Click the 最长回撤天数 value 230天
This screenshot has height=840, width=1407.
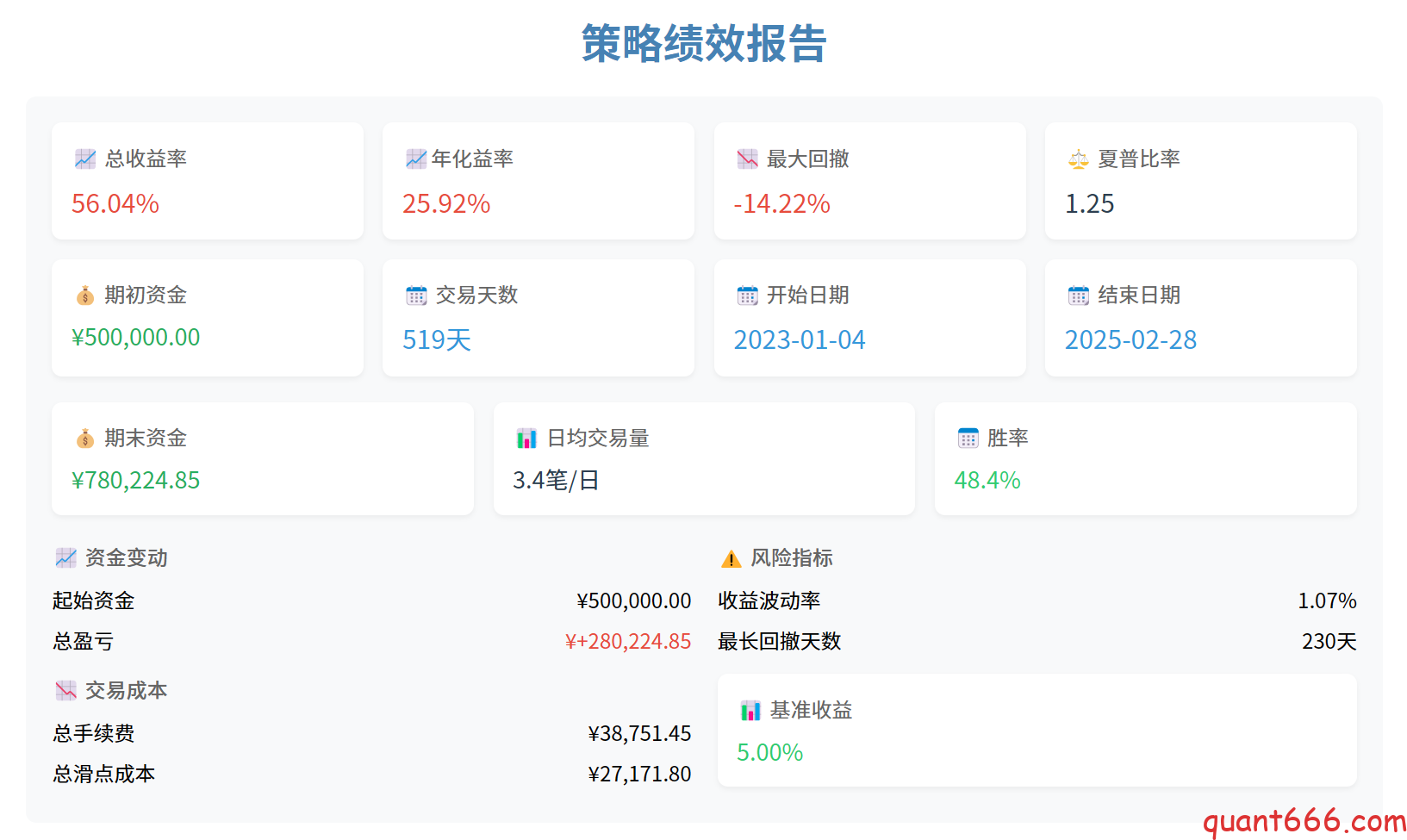1329,642
